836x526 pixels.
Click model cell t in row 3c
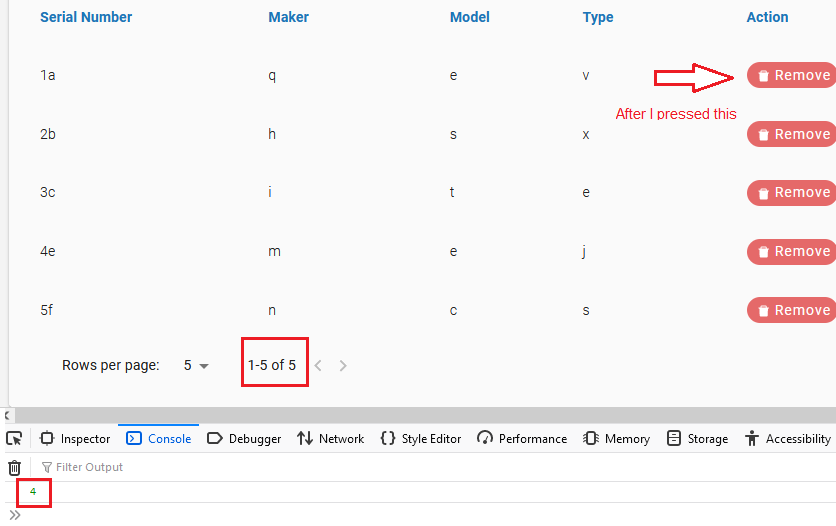coord(452,192)
